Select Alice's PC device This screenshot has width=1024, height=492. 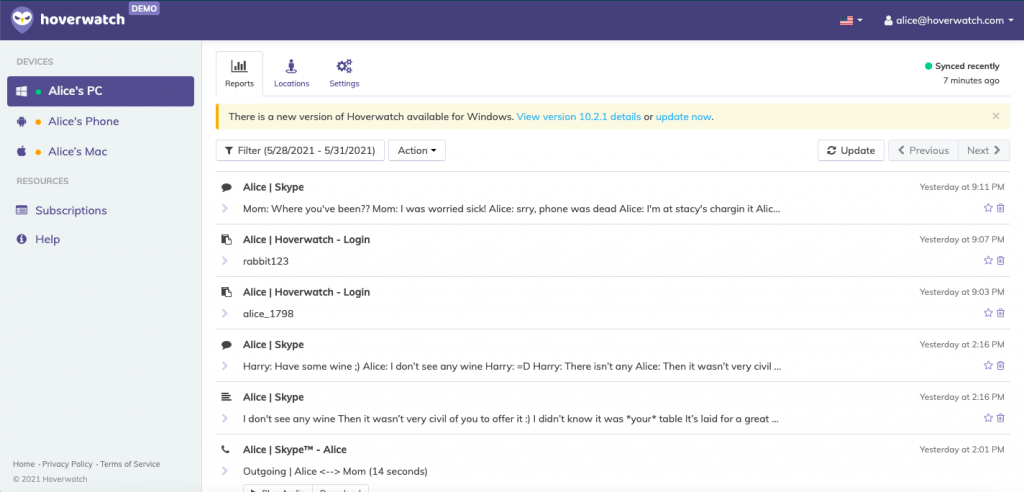(x=101, y=91)
